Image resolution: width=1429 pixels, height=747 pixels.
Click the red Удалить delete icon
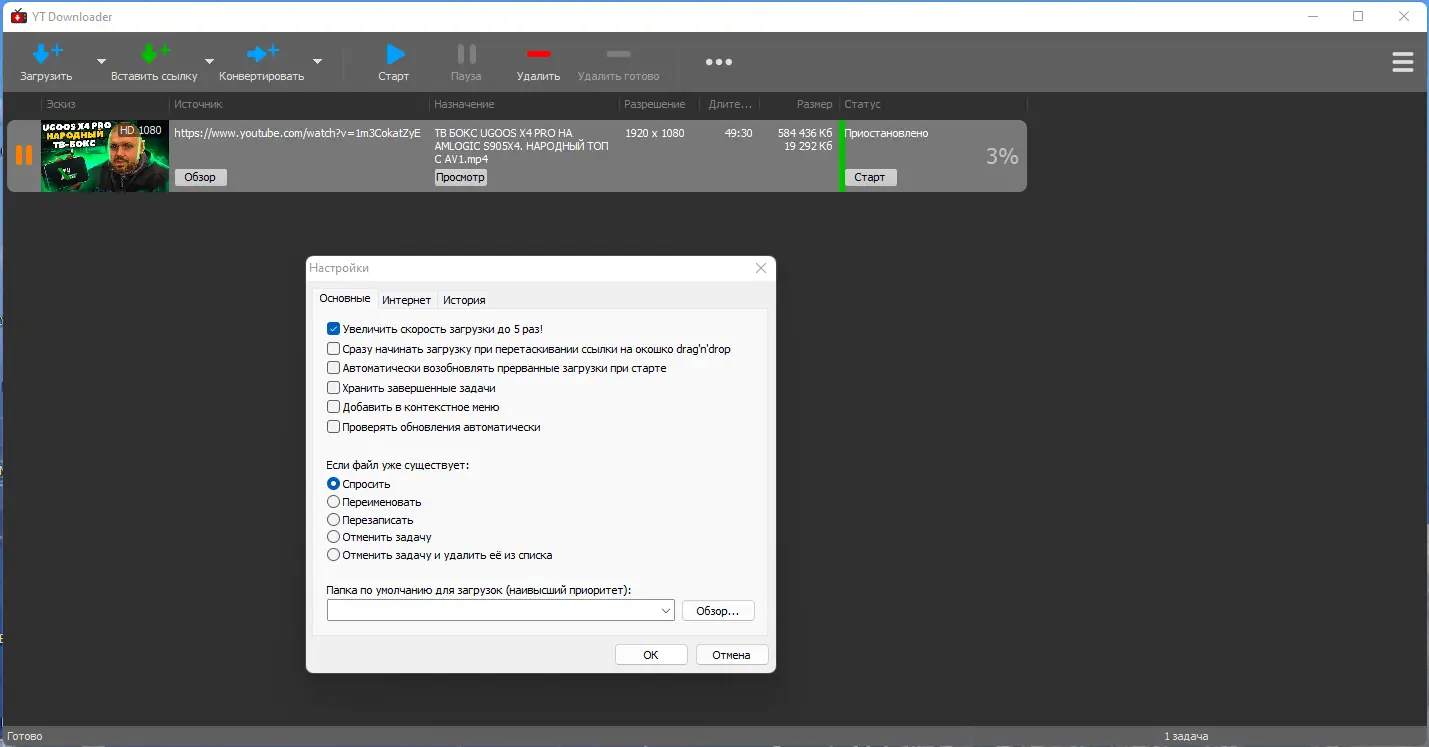[x=539, y=54]
